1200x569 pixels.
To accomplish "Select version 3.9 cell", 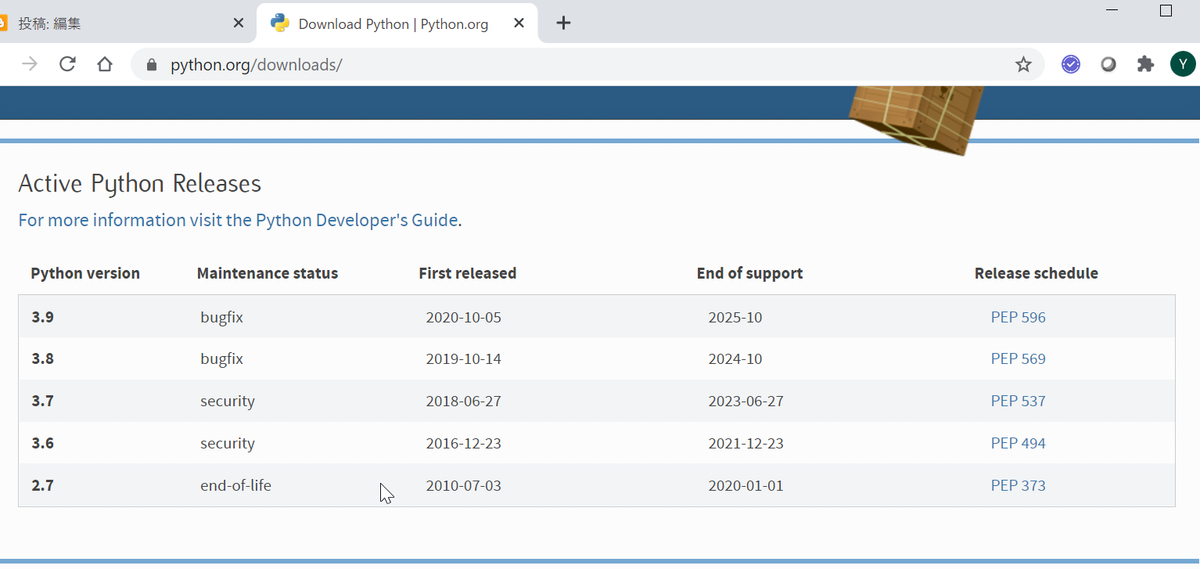I will (x=42, y=317).
